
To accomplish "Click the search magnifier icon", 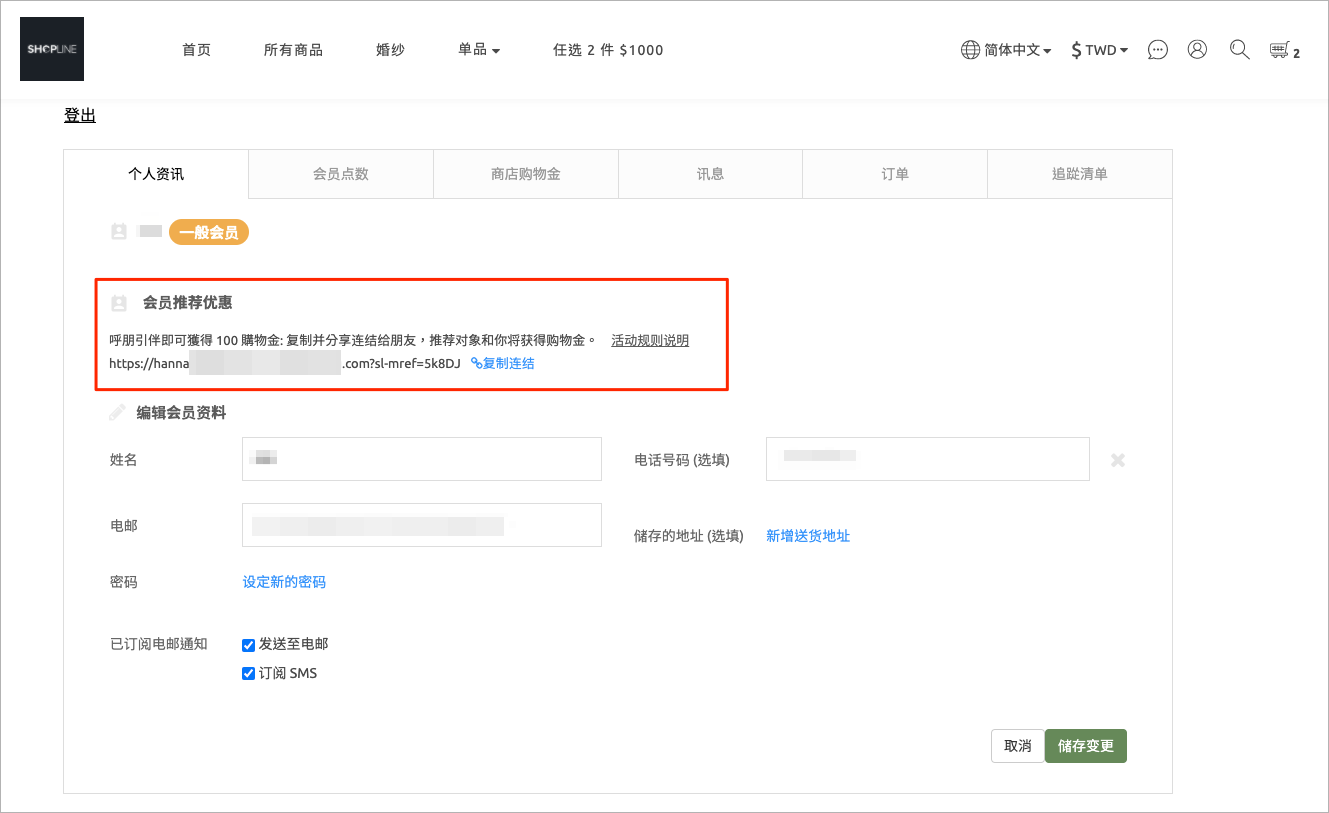I will pyautogui.click(x=1239, y=49).
